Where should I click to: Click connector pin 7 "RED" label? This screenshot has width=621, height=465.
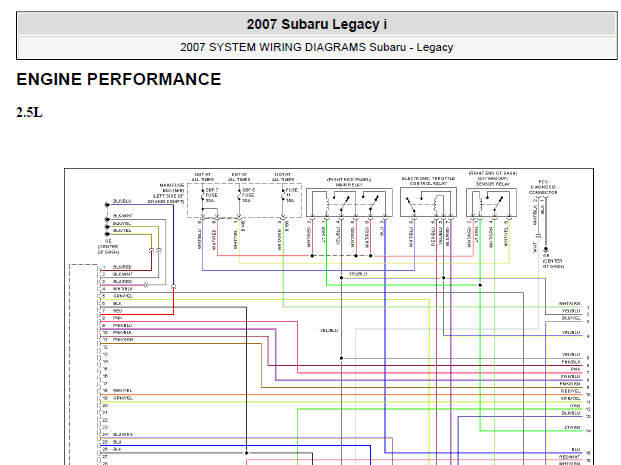pyautogui.click(x=118, y=311)
